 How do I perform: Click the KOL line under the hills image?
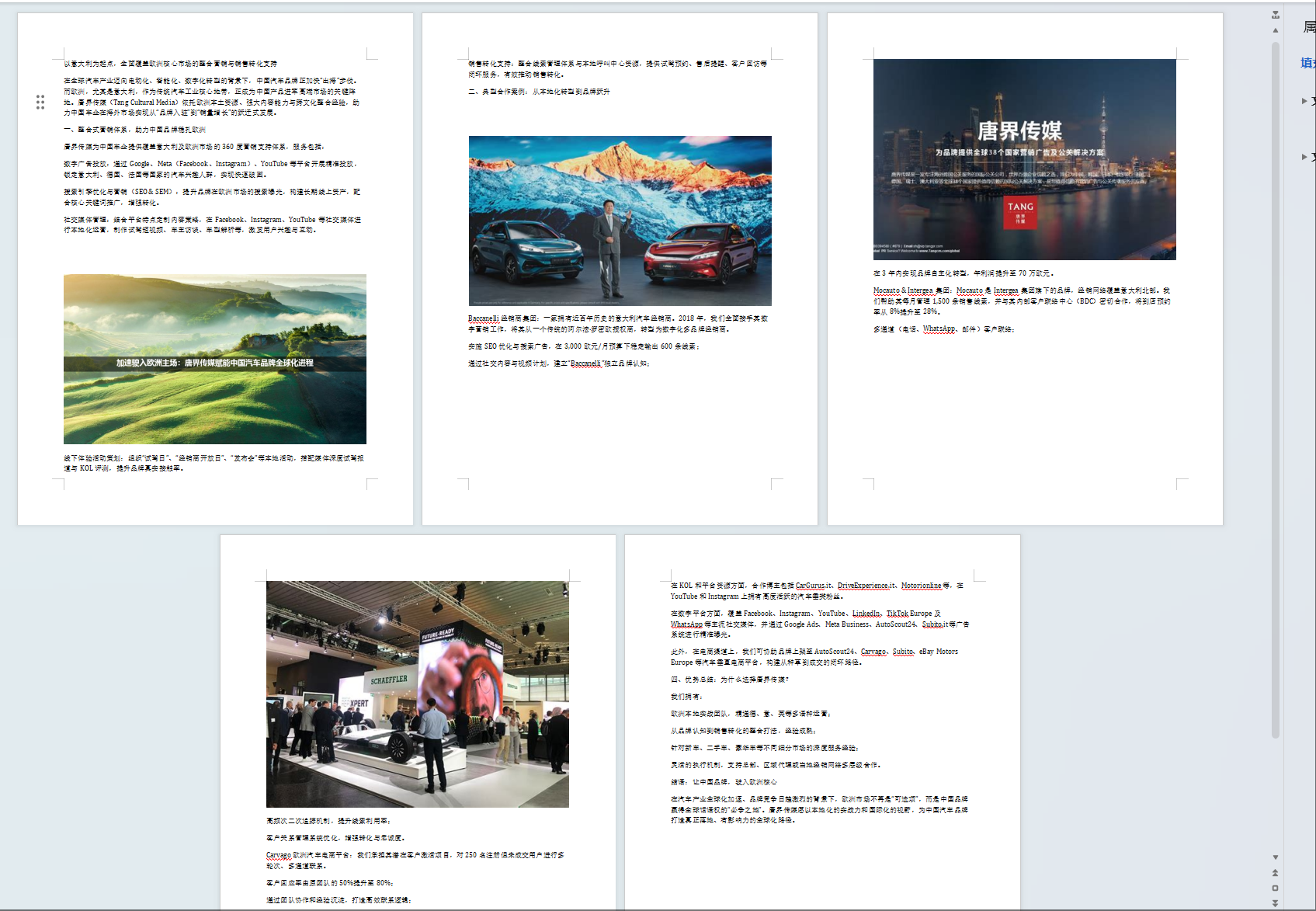[214, 464]
